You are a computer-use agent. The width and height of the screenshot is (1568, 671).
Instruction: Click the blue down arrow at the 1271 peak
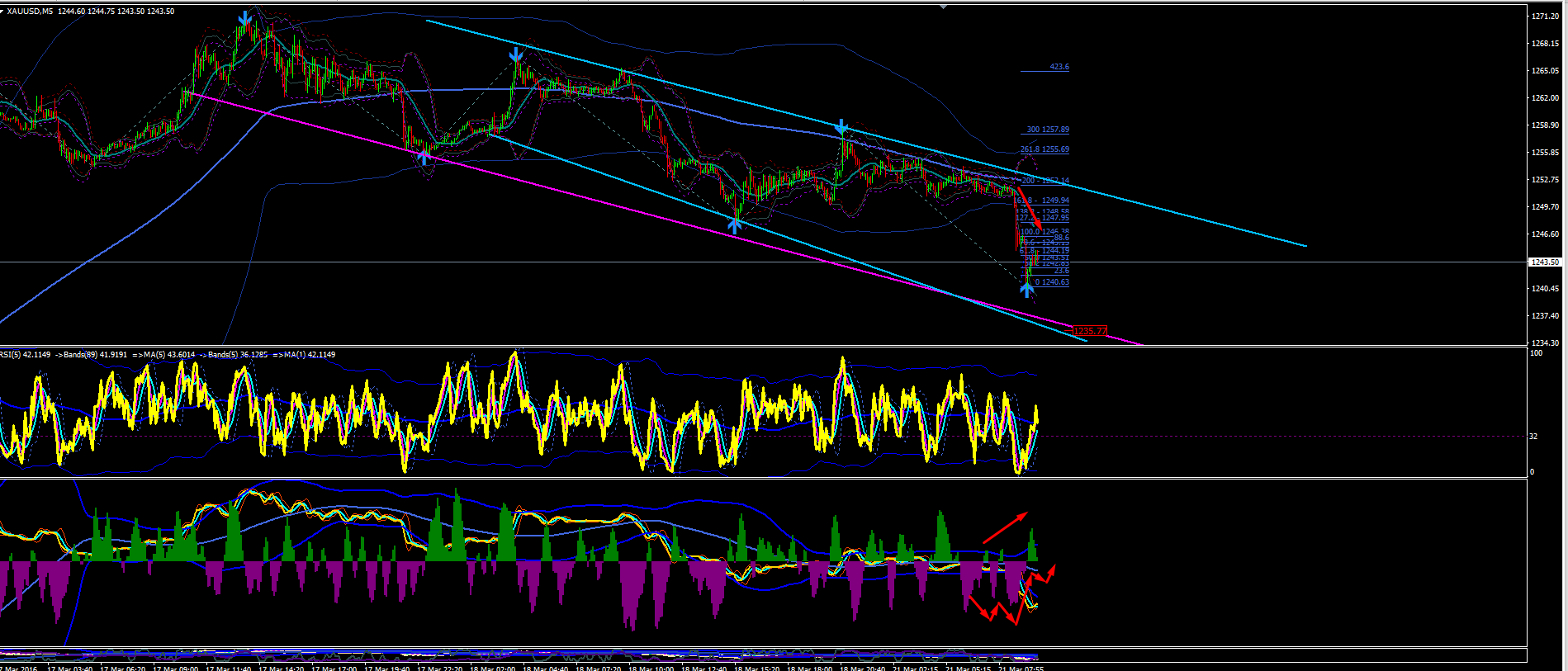coord(244,19)
